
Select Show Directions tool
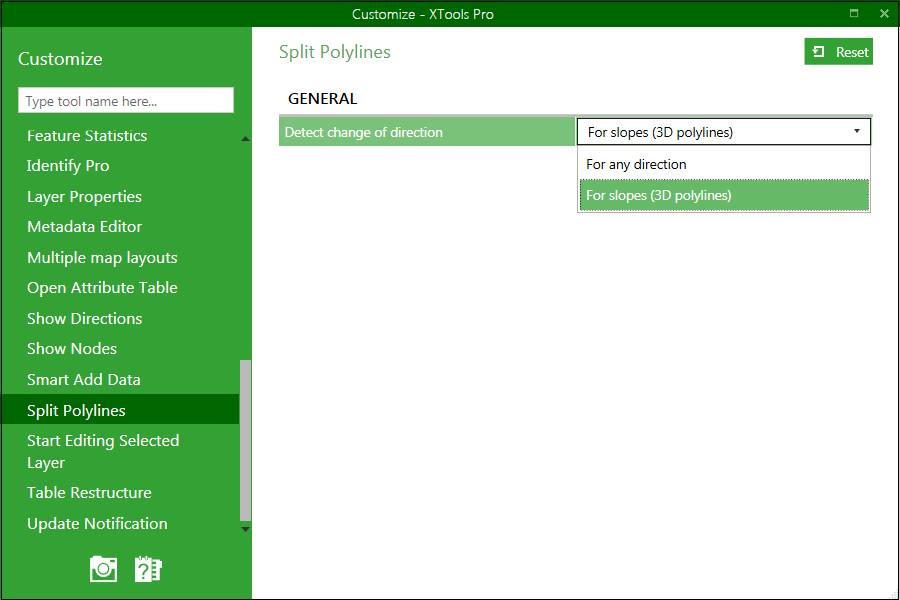pyautogui.click(x=84, y=318)
